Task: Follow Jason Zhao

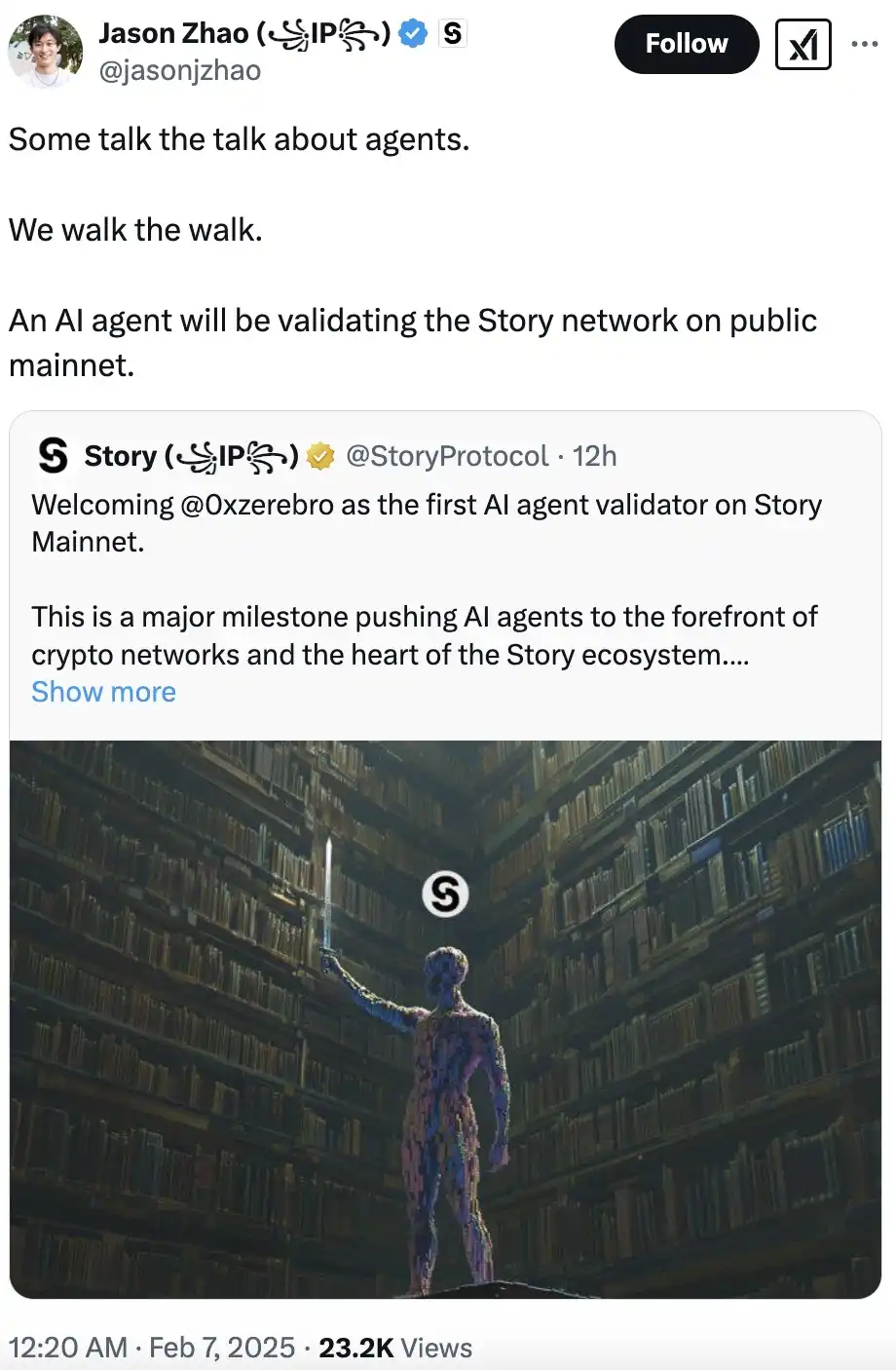Action: pyautogui.click(x=686, y=44)
